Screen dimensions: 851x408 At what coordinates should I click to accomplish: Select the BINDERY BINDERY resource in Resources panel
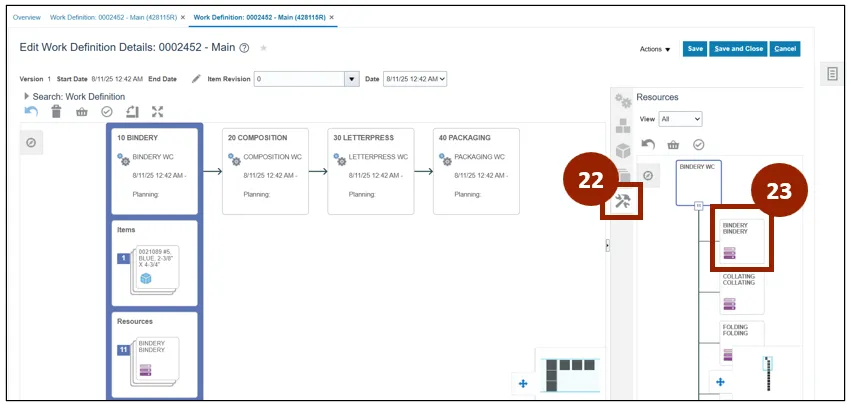coord(742,241)
